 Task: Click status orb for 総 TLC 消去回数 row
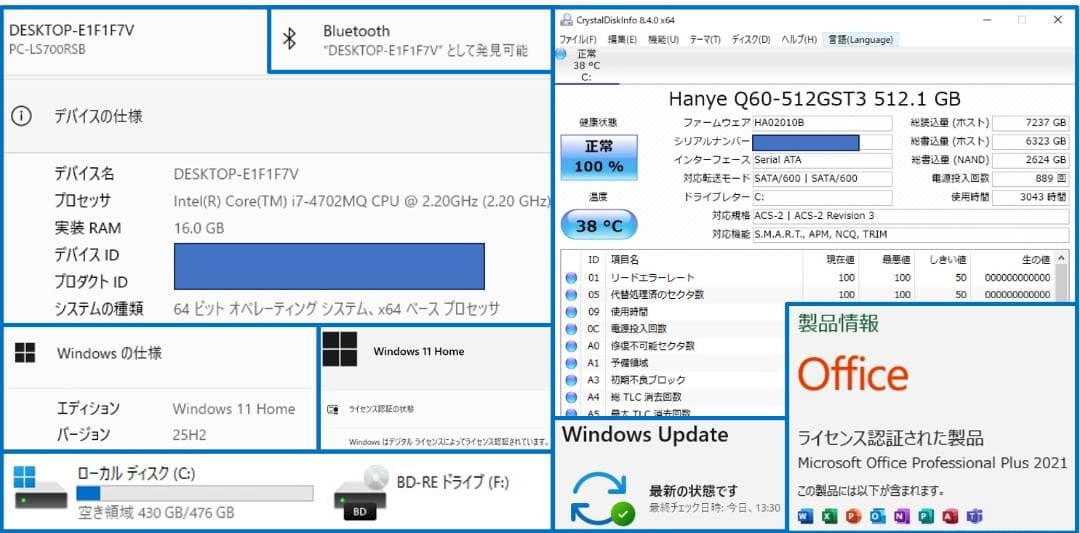tap(571, 397)
